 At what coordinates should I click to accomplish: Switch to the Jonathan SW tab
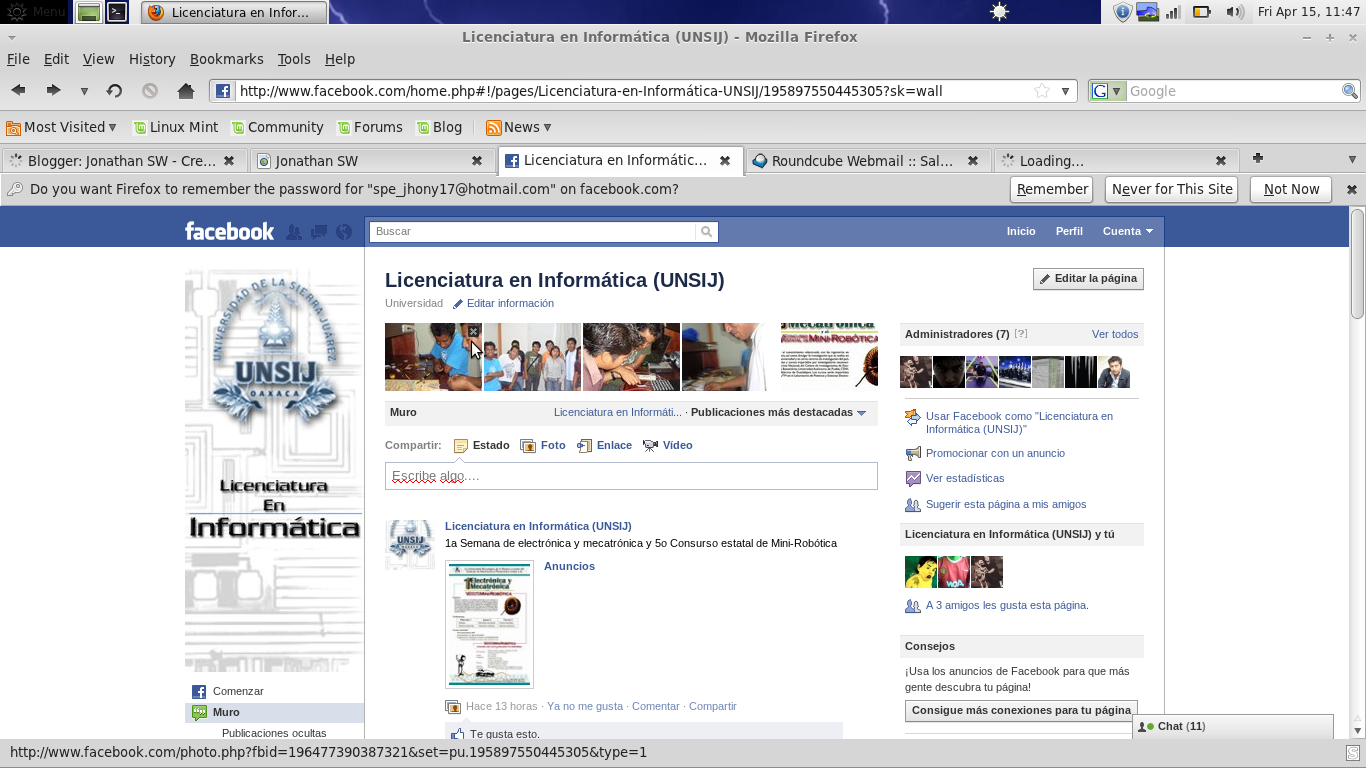(371, 160)
